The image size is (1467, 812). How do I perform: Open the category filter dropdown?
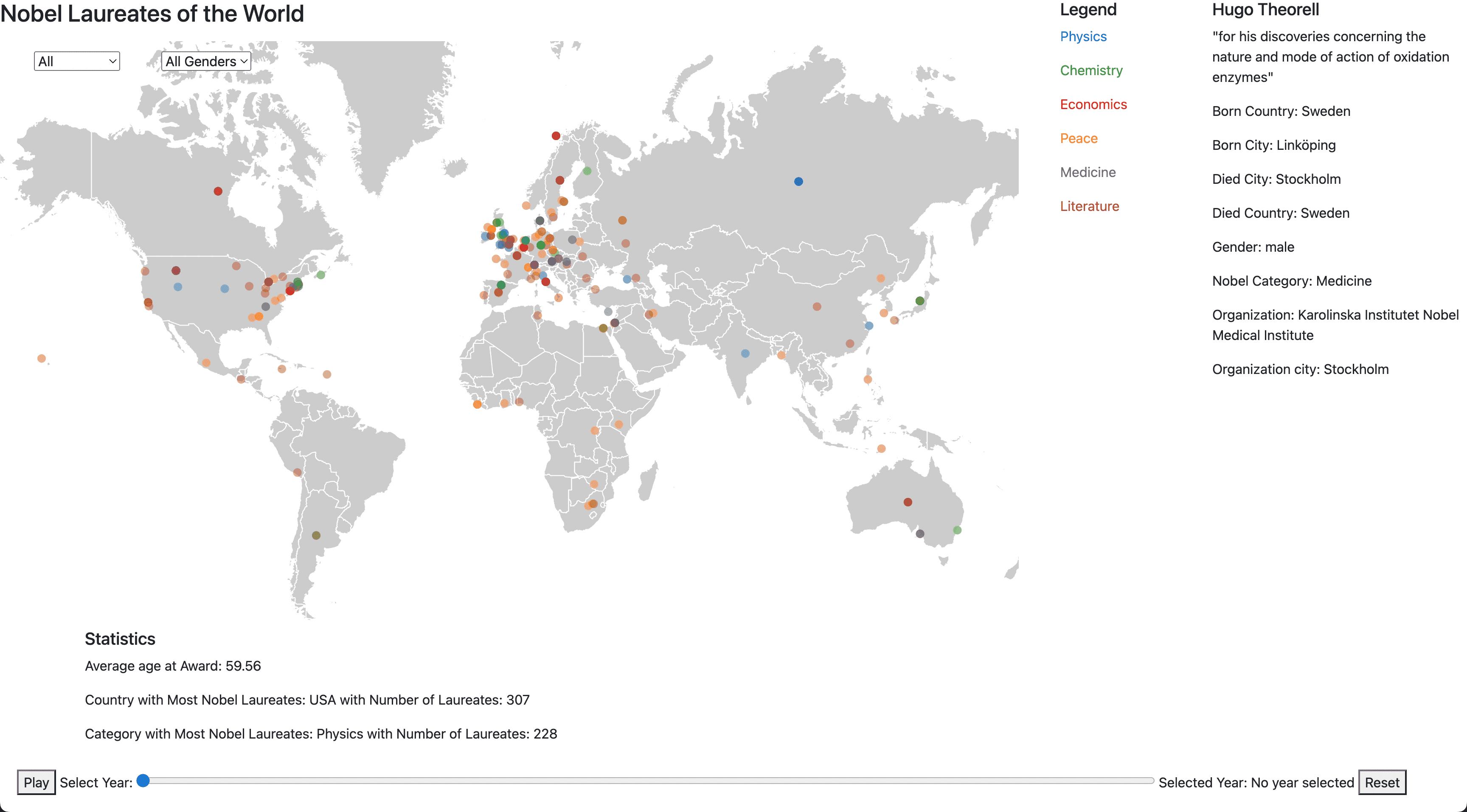point(76,61)
